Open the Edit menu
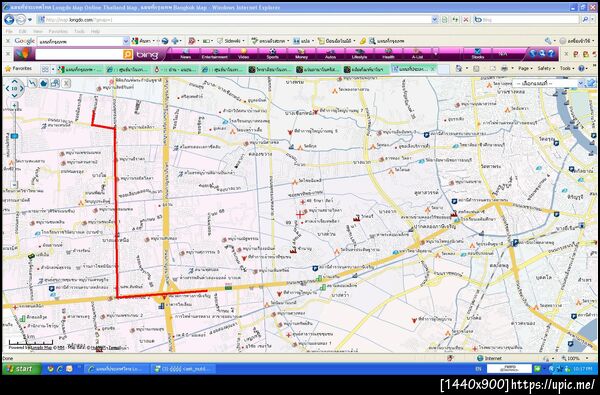The height and width of the screenshot is (395, 600). pyautogui.click(x=23, y=31)
